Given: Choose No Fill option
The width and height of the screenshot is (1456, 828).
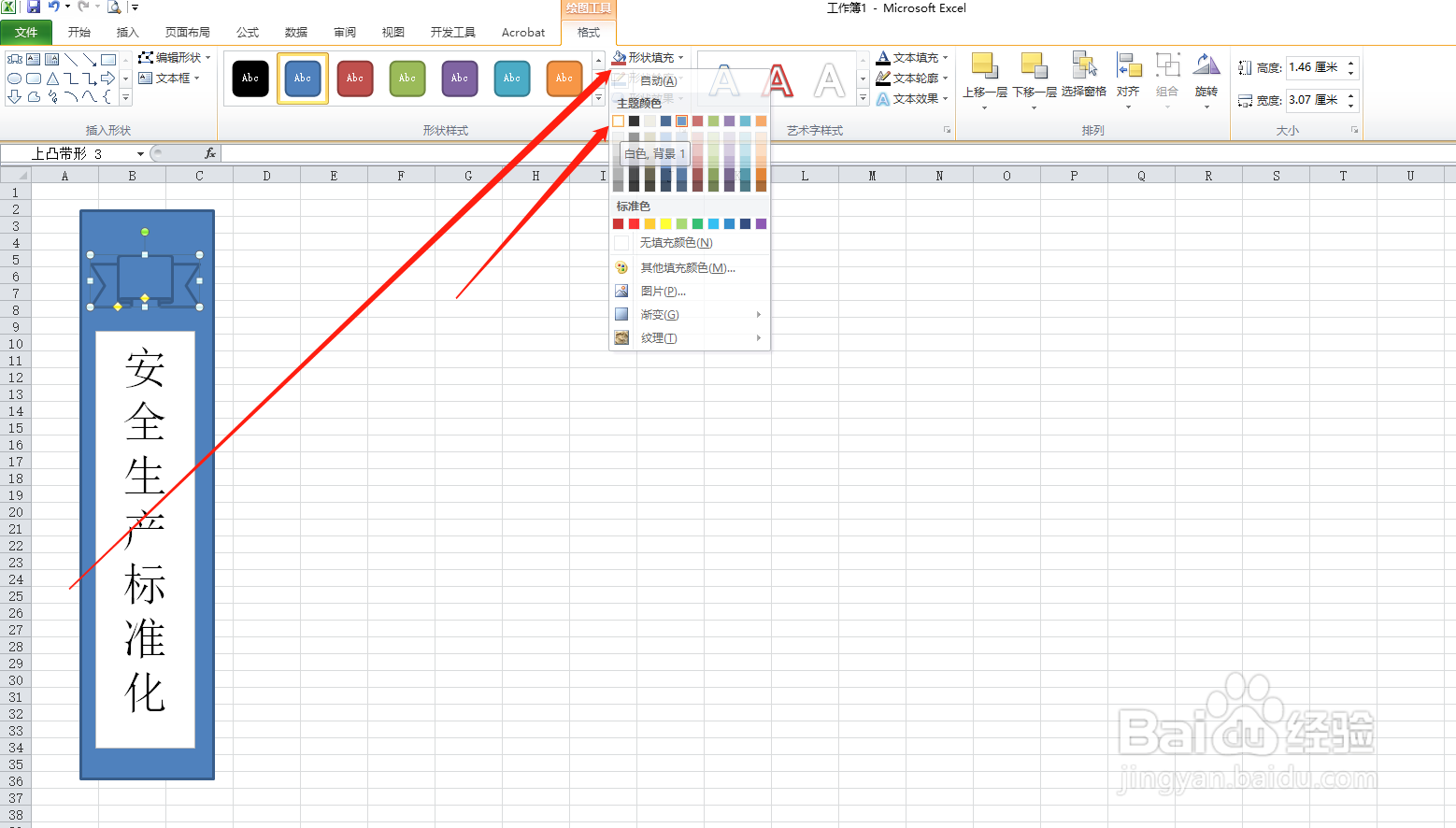Looking at the screenshot, I should click(690, 243).
